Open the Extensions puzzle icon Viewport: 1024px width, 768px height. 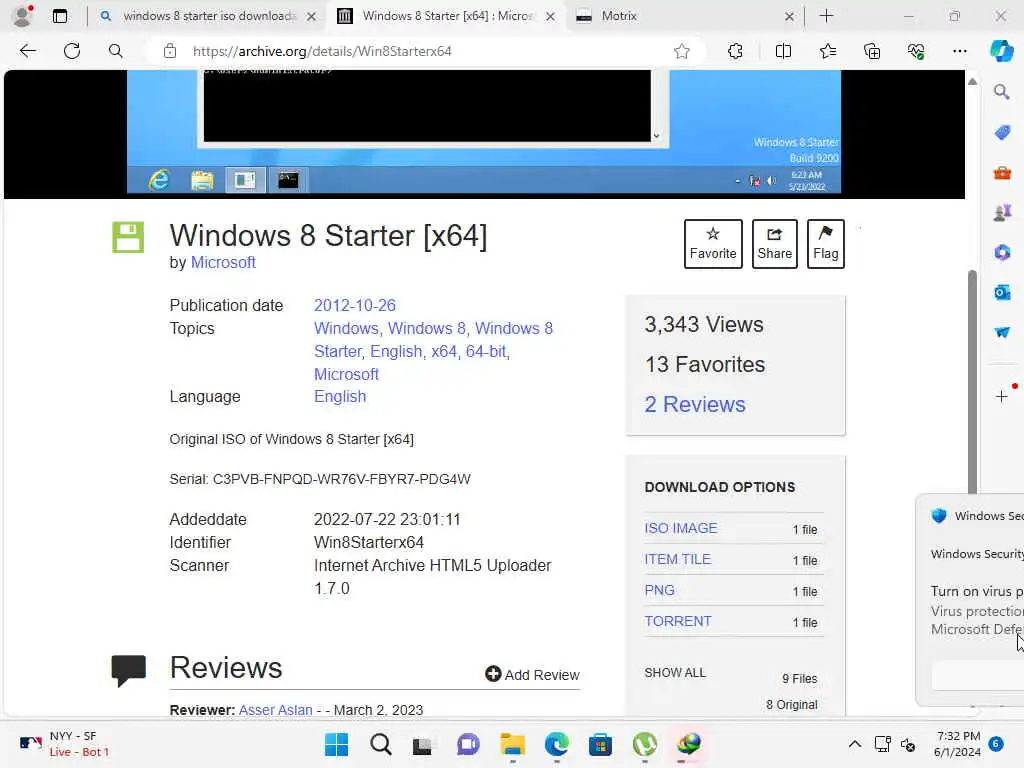click(735, 51)
